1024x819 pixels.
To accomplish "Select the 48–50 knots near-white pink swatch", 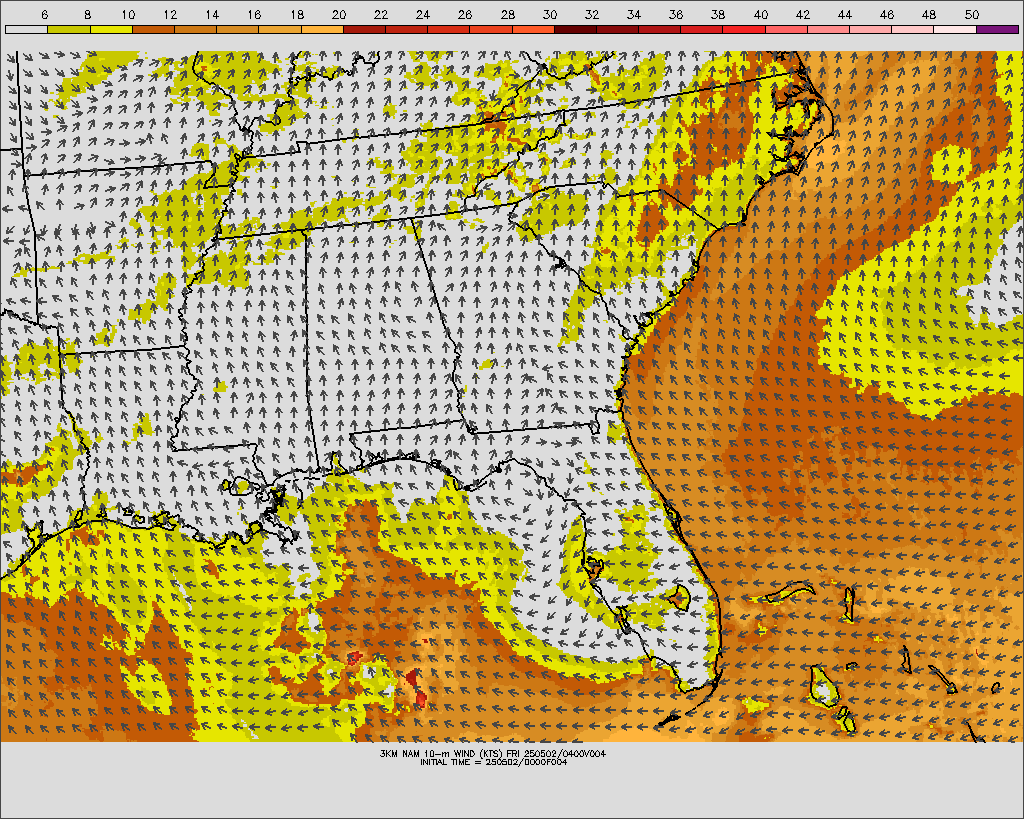I will 955,29.
